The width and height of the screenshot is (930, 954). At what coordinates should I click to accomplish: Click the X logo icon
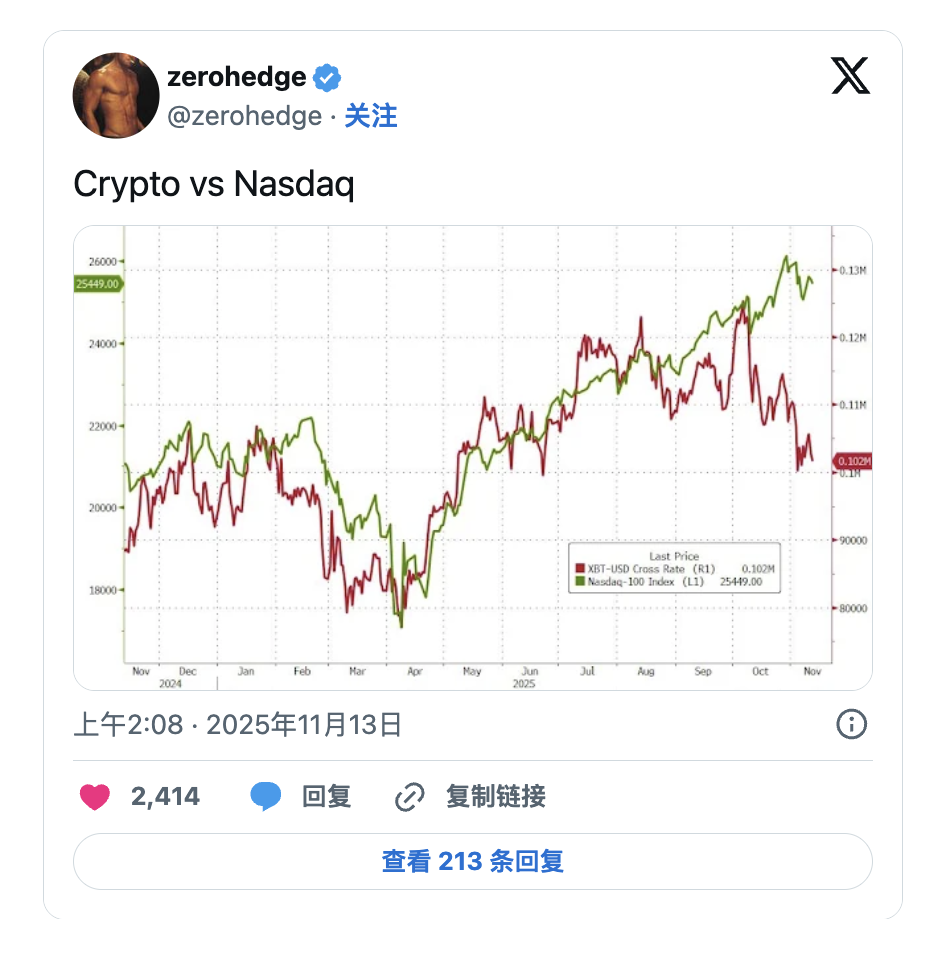click(850, 75)
